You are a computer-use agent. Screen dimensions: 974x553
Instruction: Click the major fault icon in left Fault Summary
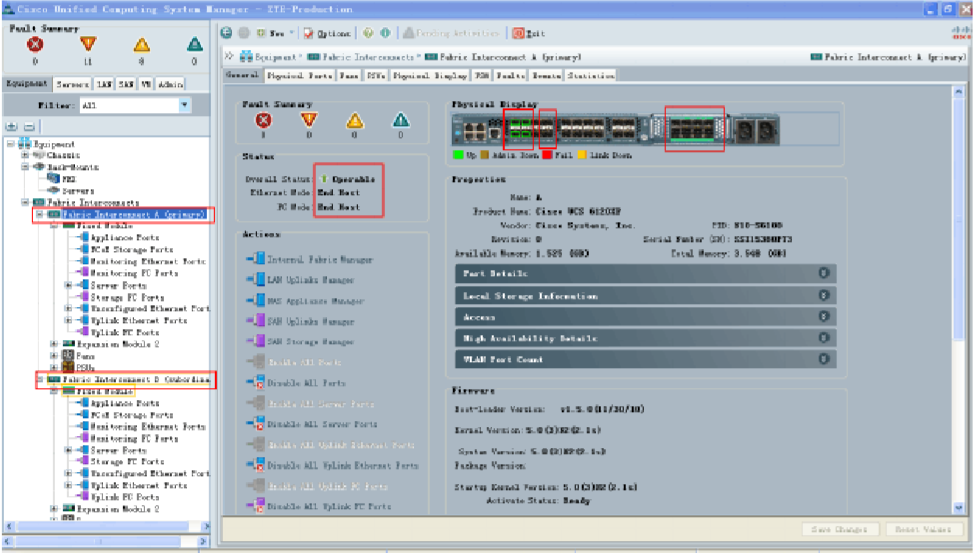88,44
